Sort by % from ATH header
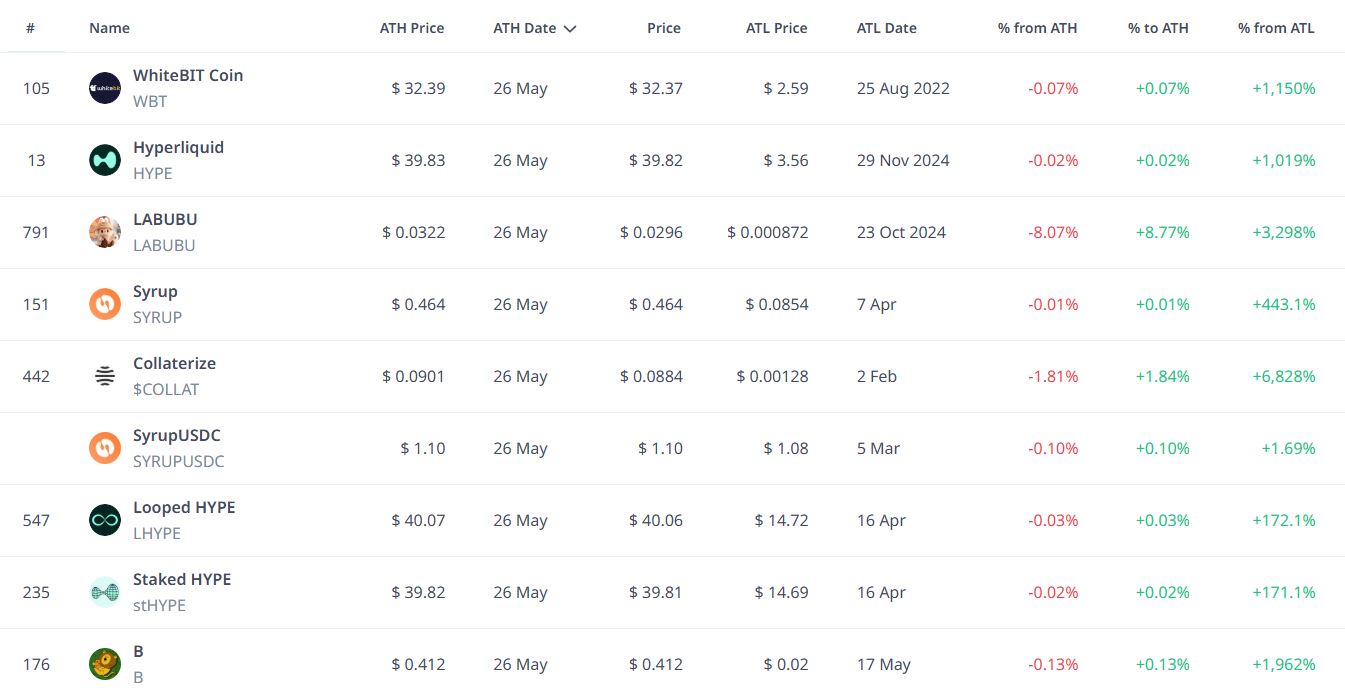 (x=1038, y=28)
